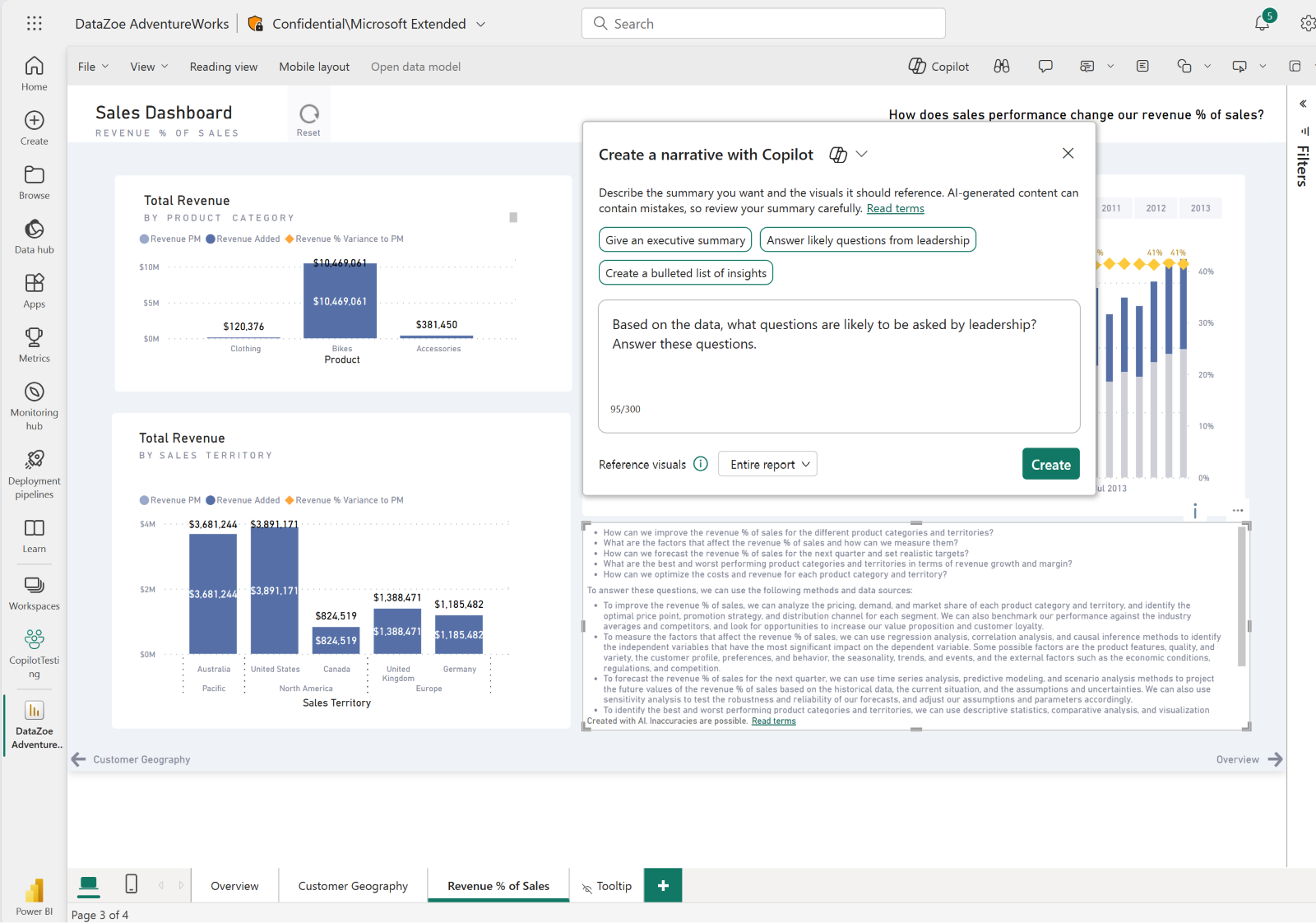Choose Give an executive summary suggestion
The height and width of the screenshot is (923, 1316).
tap(675, 239)
